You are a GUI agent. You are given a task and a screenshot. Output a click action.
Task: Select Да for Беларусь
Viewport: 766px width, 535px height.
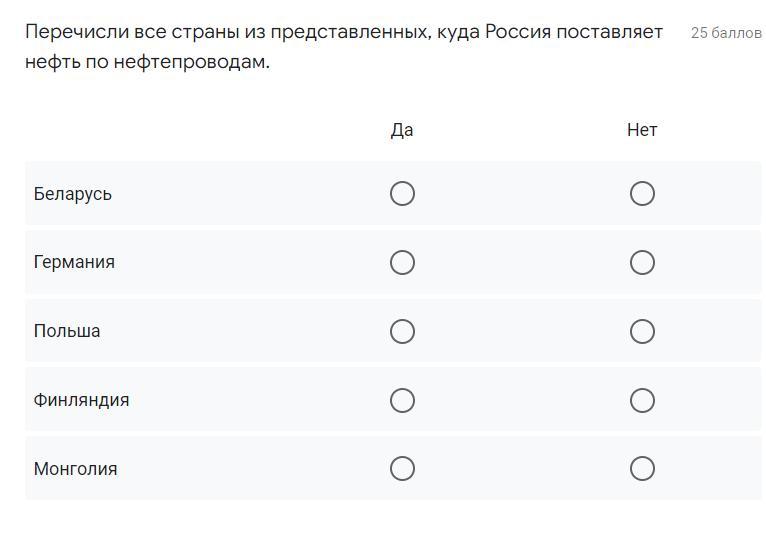(402, 193)
